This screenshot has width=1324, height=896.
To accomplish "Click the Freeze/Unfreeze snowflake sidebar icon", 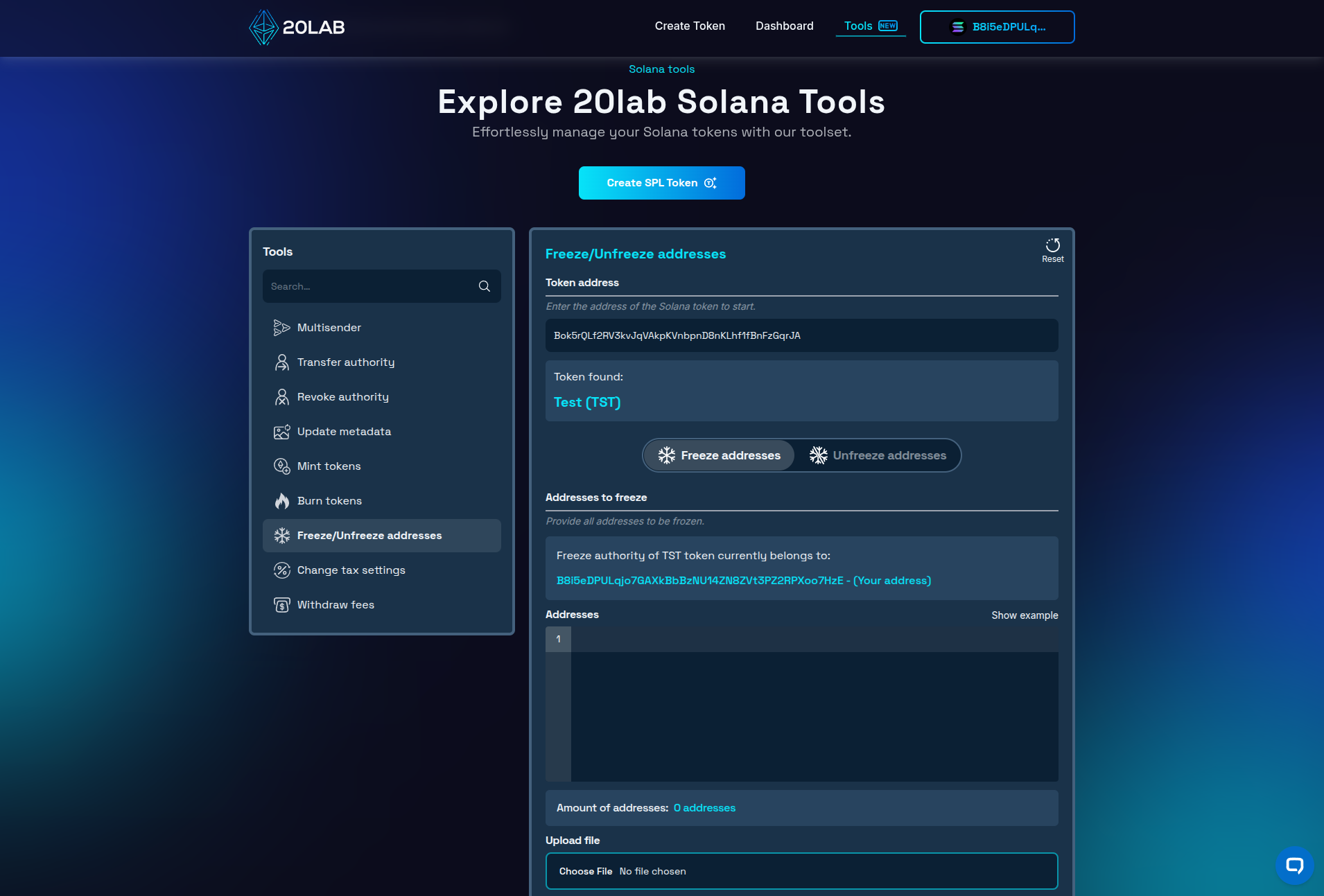I will tap(281, 536).
